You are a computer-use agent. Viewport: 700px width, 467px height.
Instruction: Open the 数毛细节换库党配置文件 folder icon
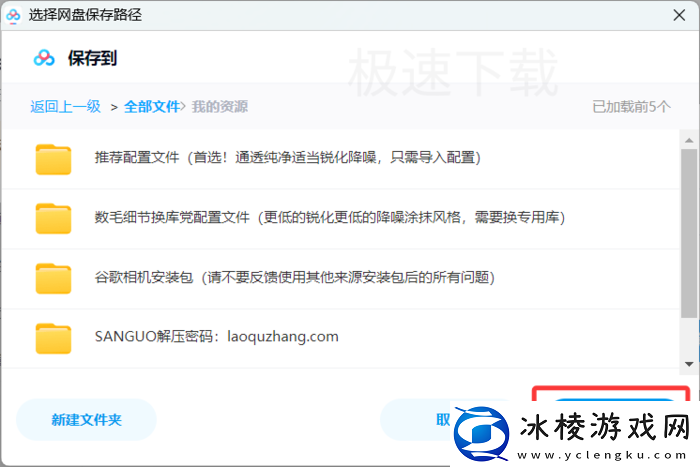pos(53,219)
